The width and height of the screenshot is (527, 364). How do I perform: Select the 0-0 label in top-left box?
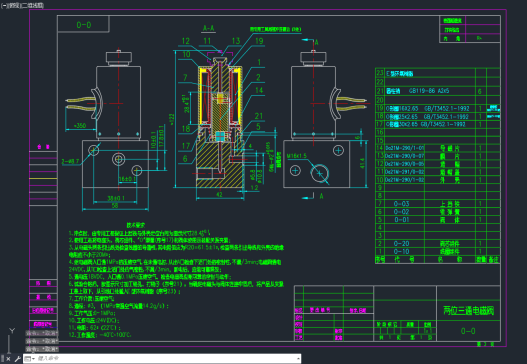tap(84, 25)
